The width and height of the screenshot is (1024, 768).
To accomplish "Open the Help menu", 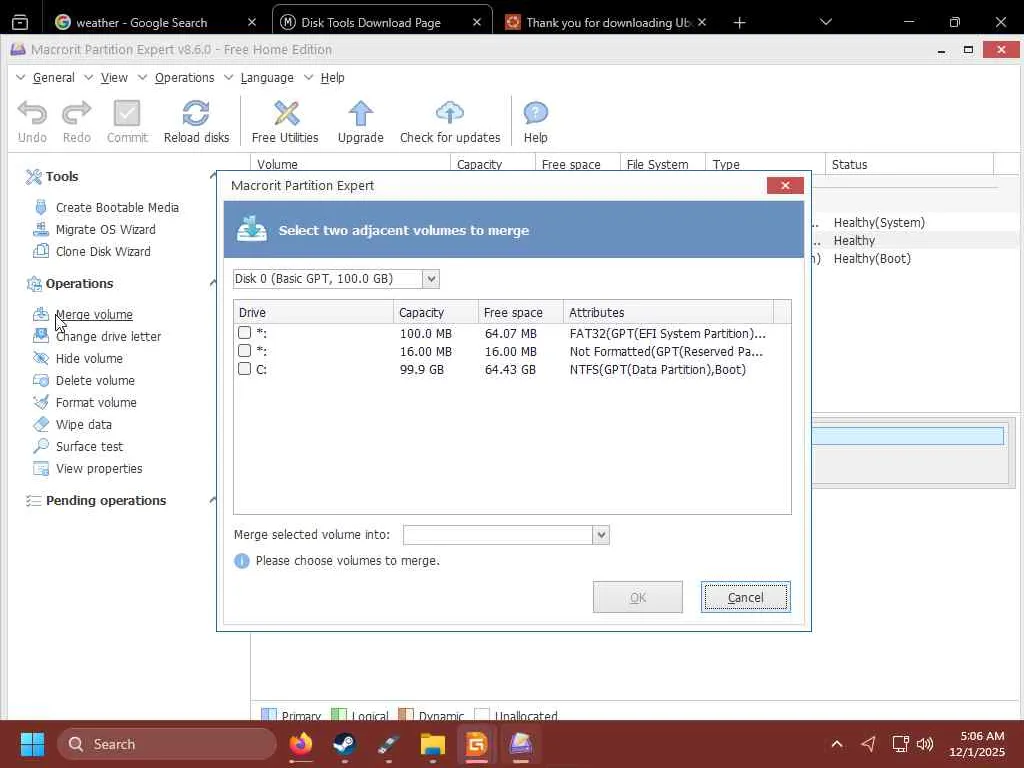I will (x=332, y=78).
